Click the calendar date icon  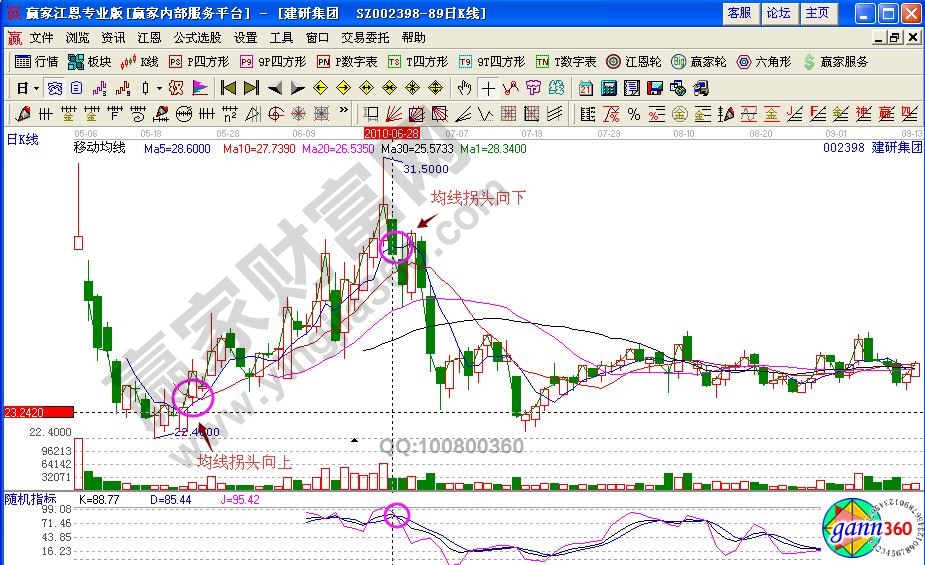(x=586, y=87)
